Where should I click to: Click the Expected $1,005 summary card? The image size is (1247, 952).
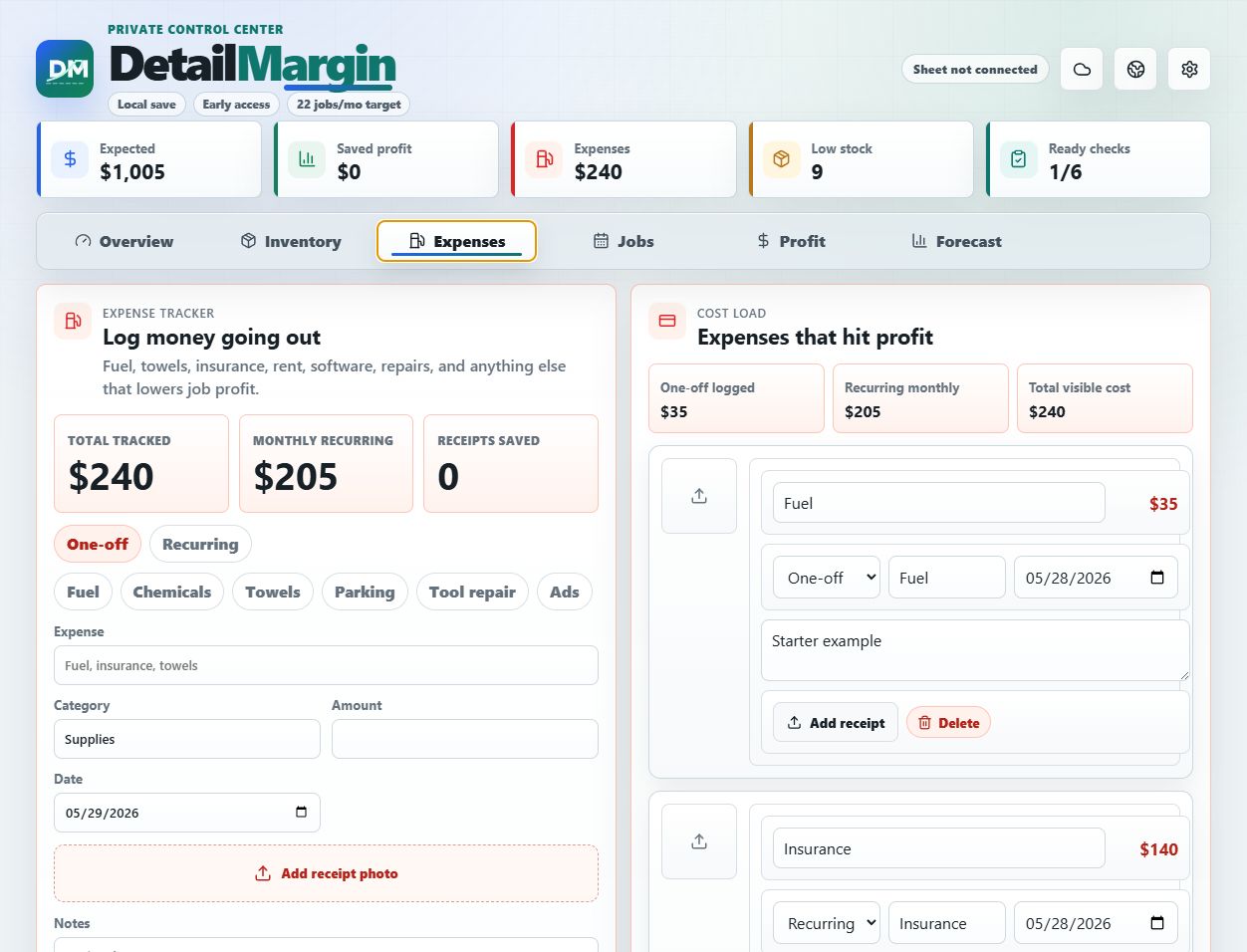click(x=148, y=159)
